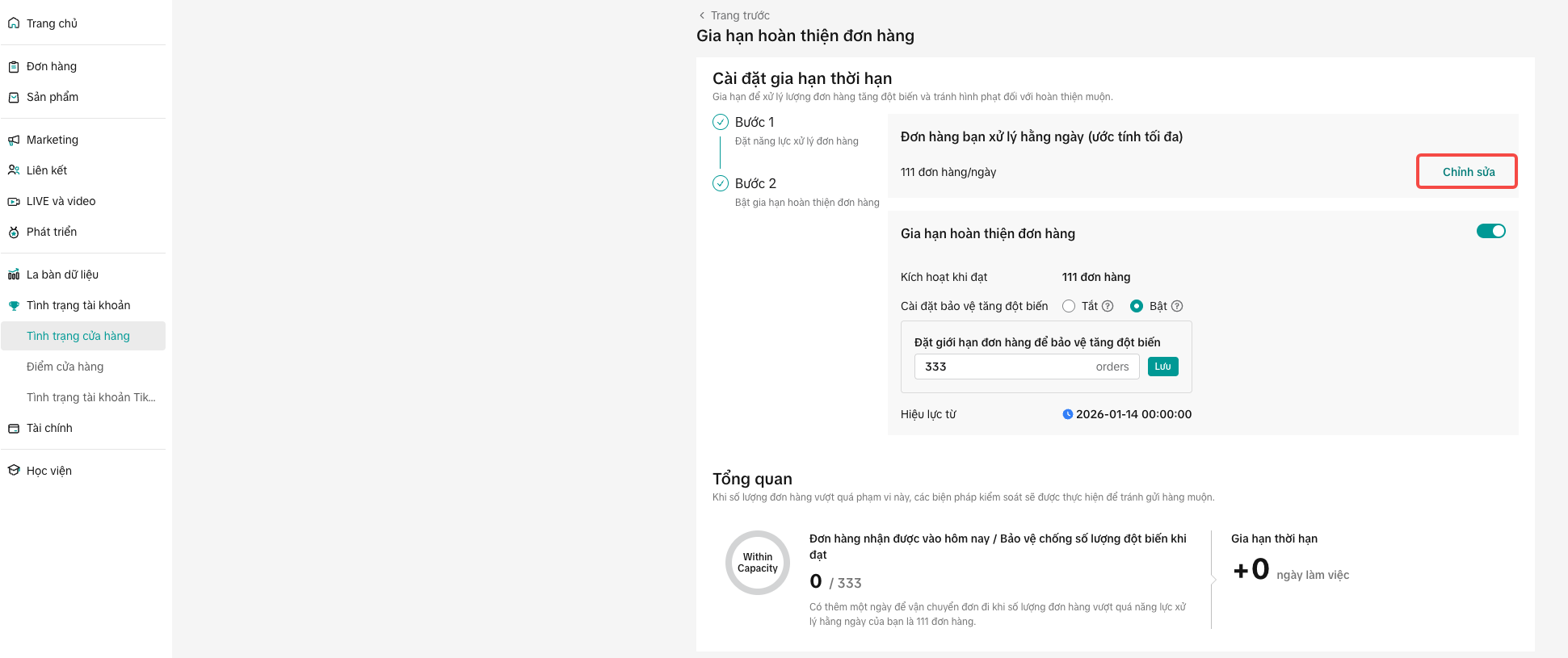Image resolution: width=1568 pixels, height=658 pixels.
Task: Click help icon next to Bật option
Action: click(x=1177, y=306)
